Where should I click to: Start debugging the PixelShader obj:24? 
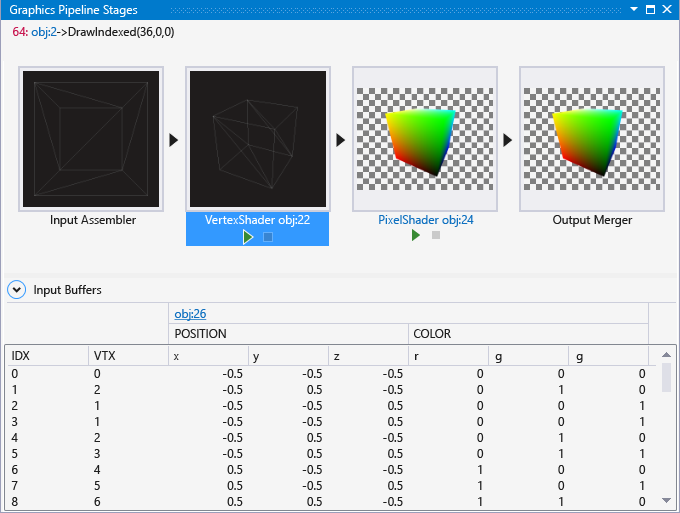point(415,235)
